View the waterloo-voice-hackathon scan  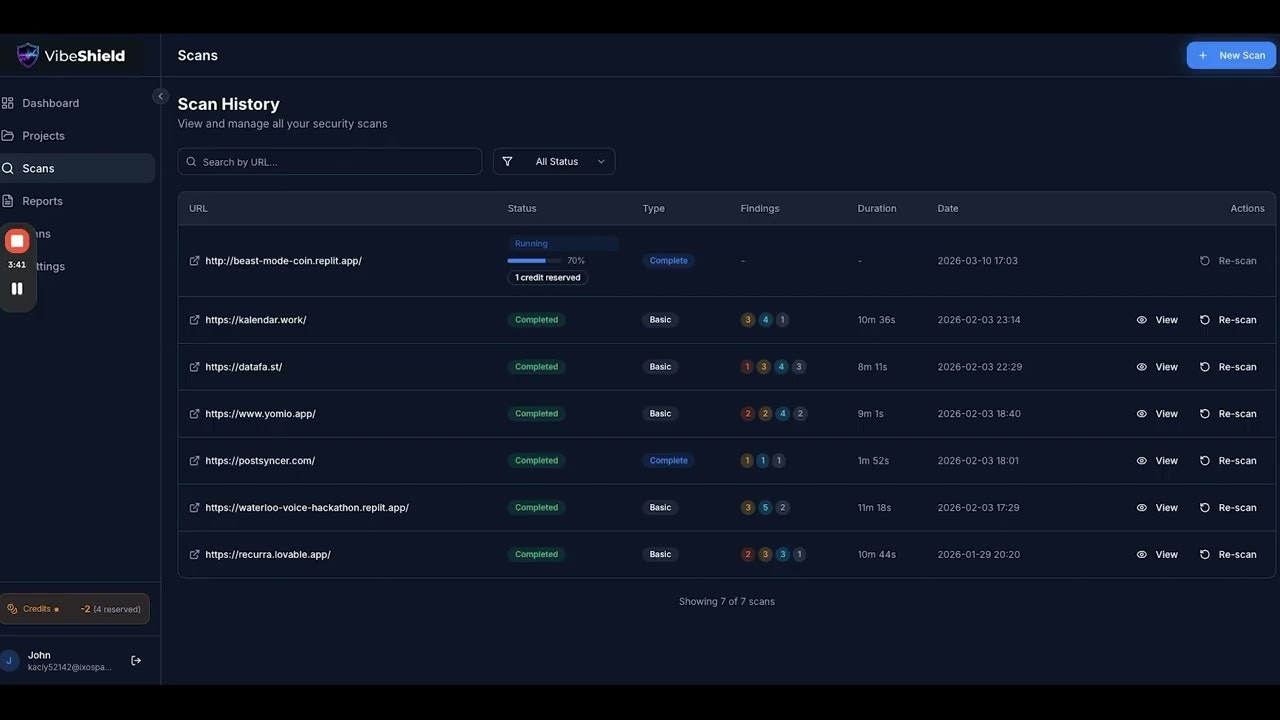coord(1157,508)
